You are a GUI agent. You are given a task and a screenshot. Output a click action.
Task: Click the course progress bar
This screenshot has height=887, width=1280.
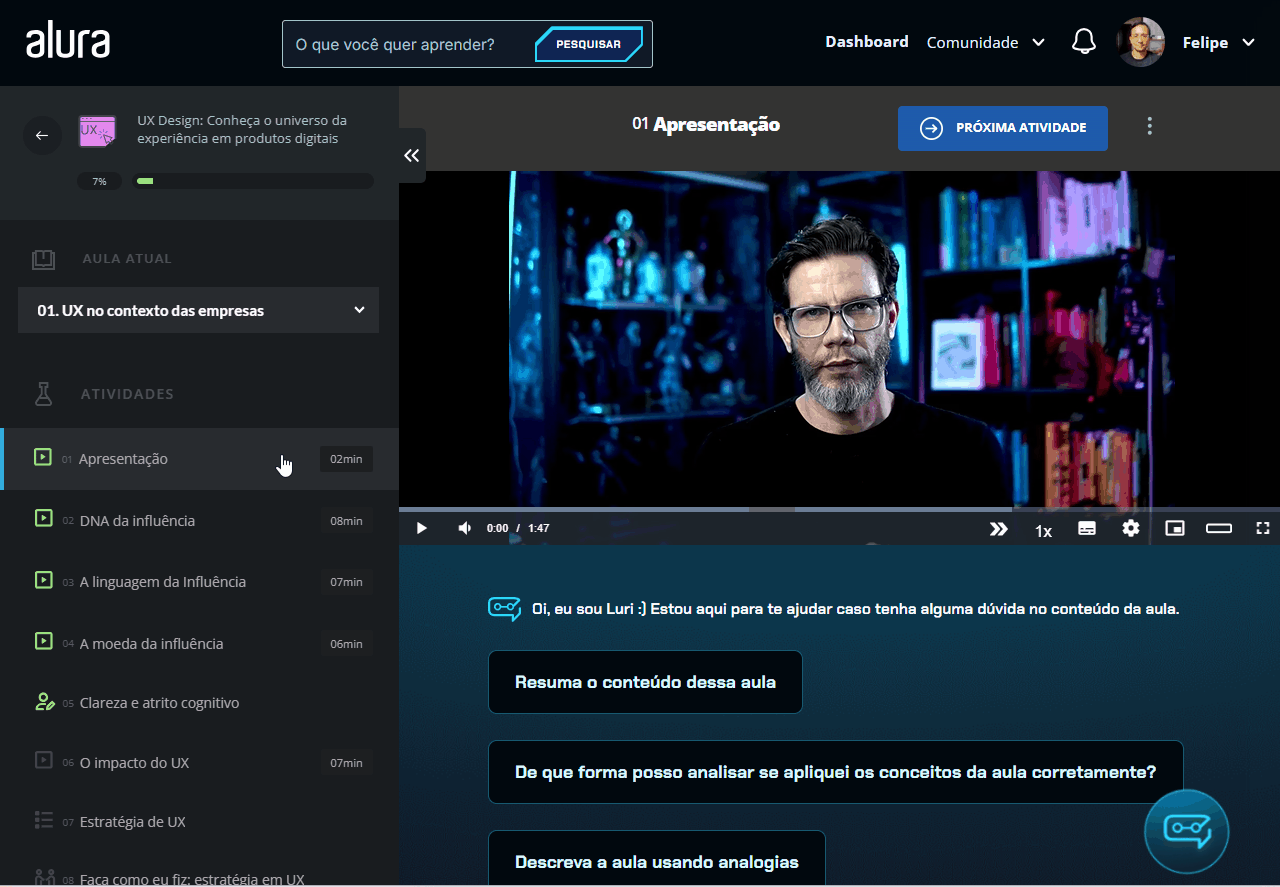click(254, 181)
